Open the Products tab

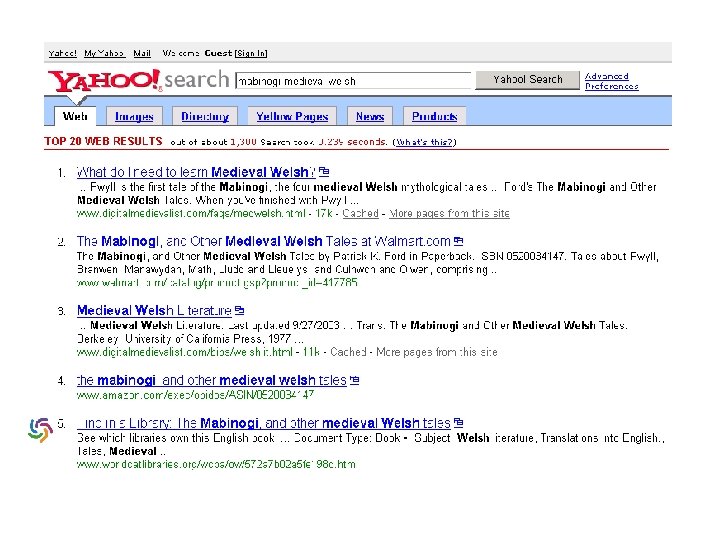[434, 117]
